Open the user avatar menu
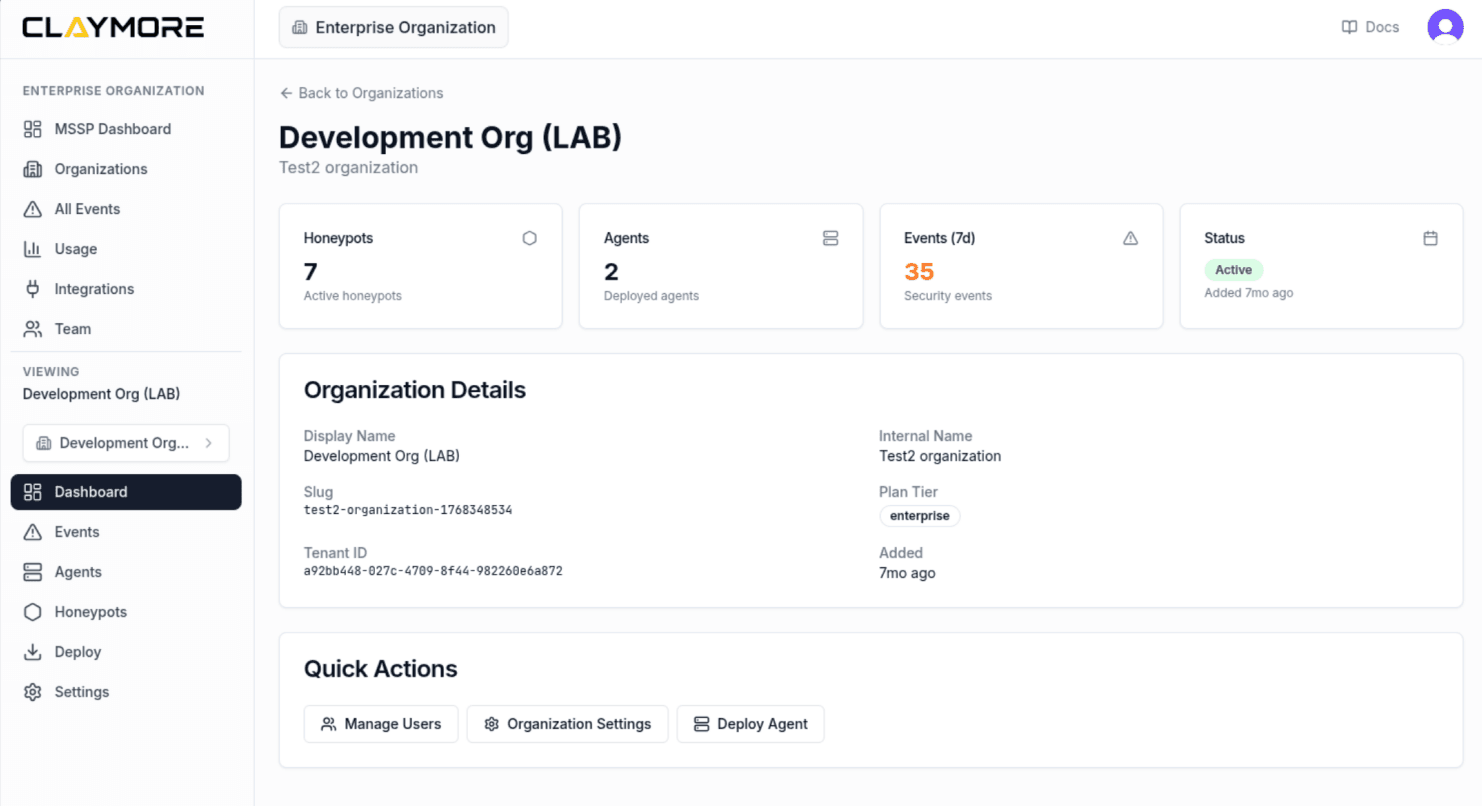 click(1445, 27)
